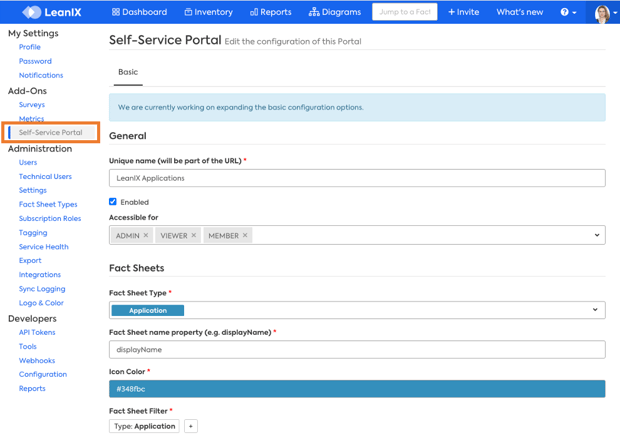Click the Fact Sheet name property field
The width and height of the screenshot is (620, 438).
[x=357, y=349]
